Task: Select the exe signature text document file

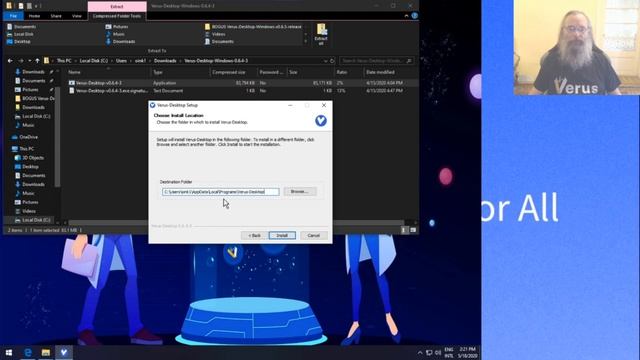Action: [112, 91]
